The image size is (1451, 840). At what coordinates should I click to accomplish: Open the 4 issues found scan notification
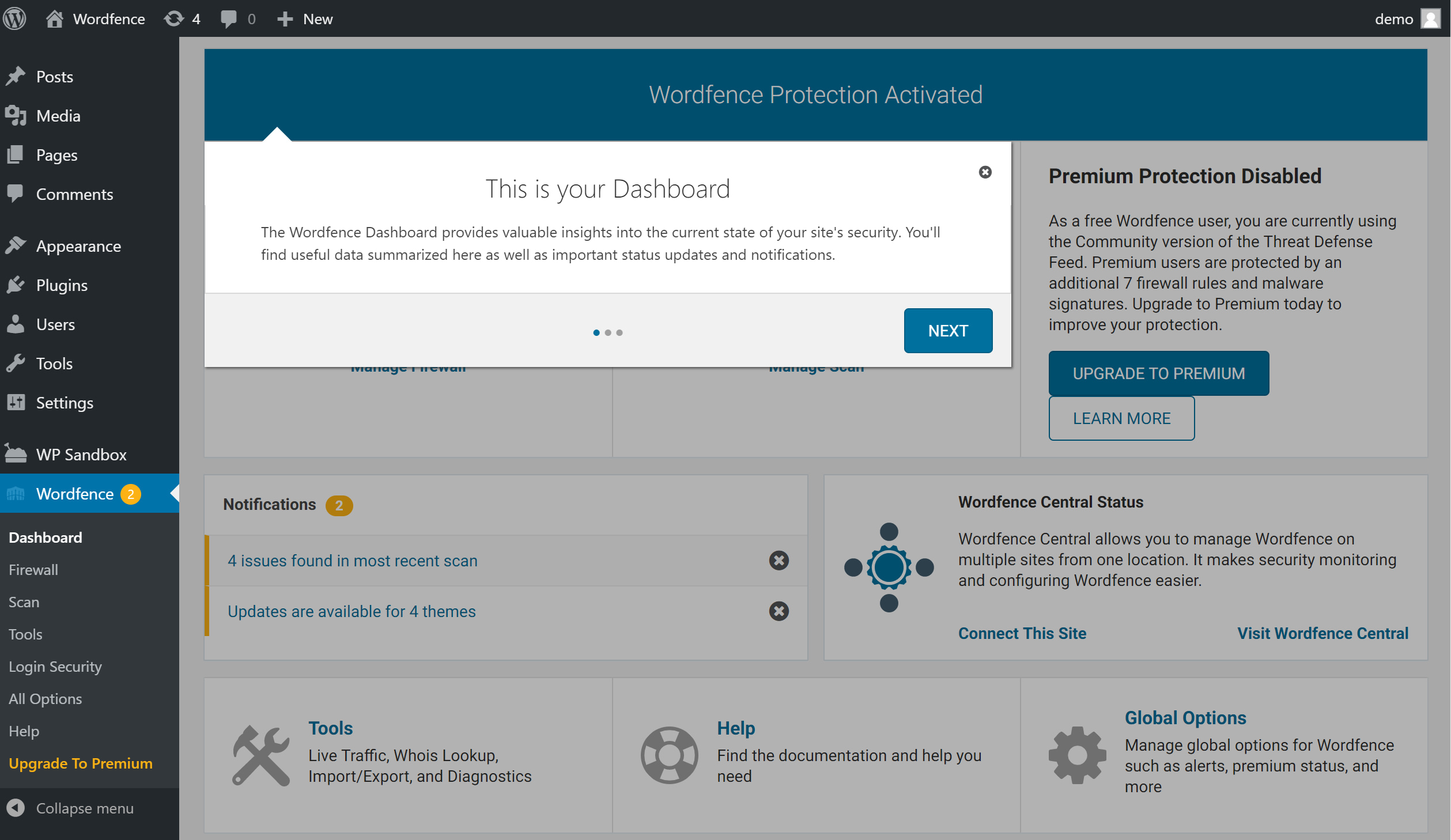point(353,561)
